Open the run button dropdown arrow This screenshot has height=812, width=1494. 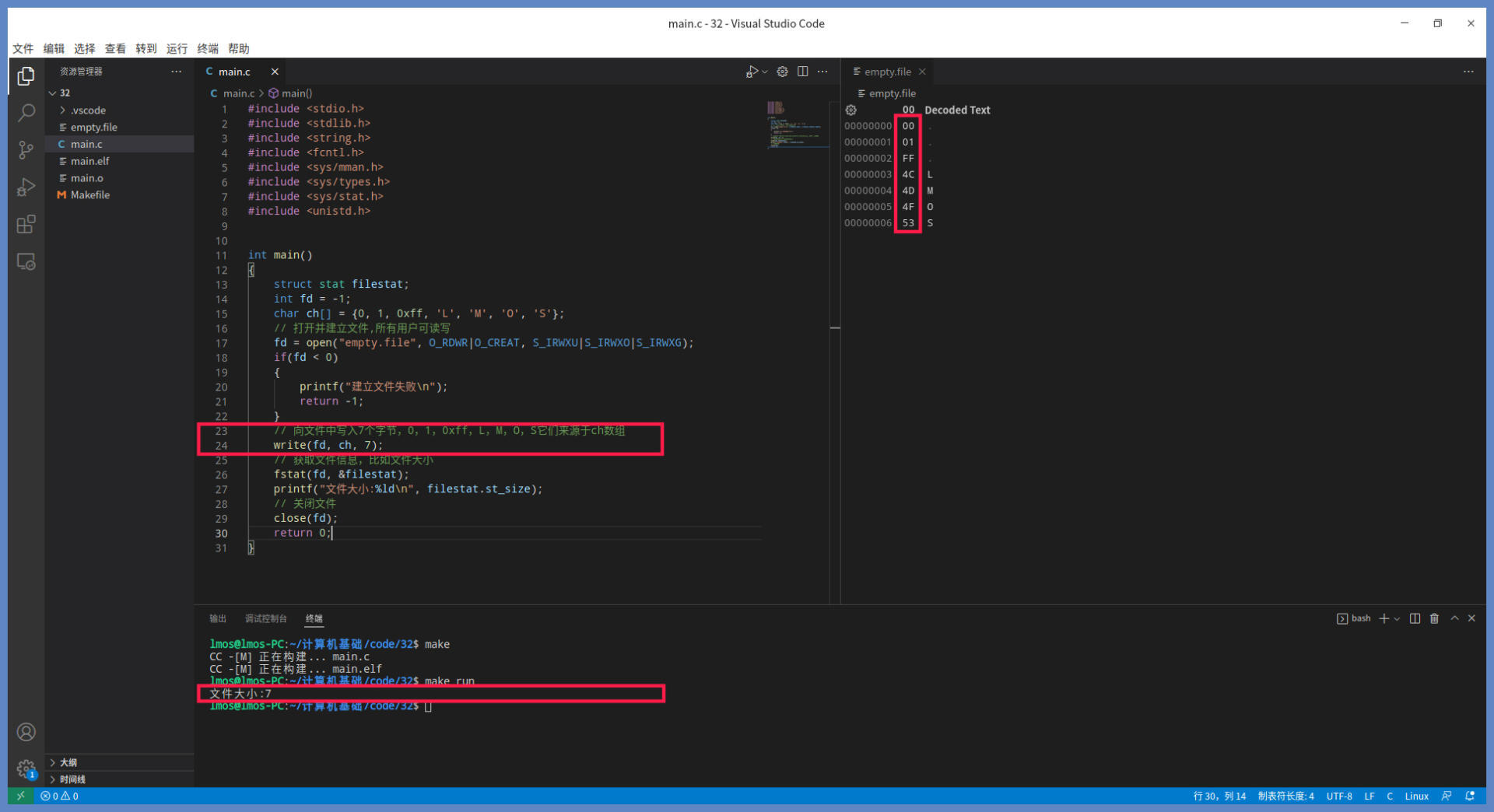(x=765, y=72)
